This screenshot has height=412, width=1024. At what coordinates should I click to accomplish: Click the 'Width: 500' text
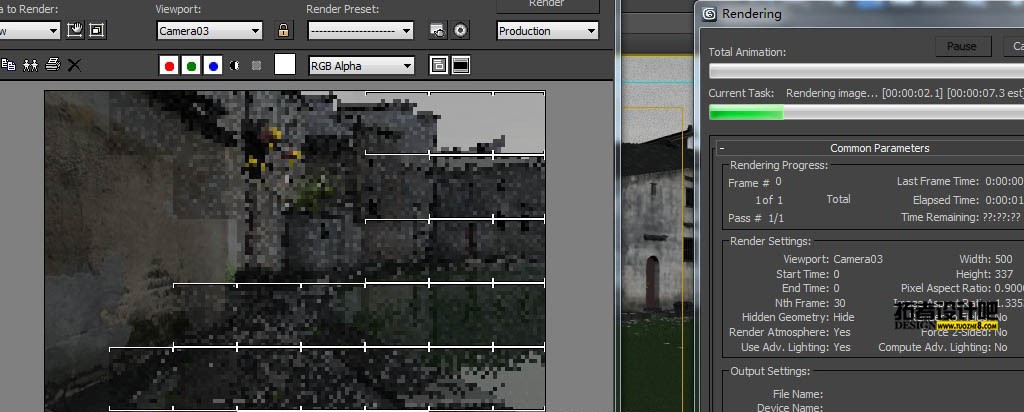tap(986, 259)
